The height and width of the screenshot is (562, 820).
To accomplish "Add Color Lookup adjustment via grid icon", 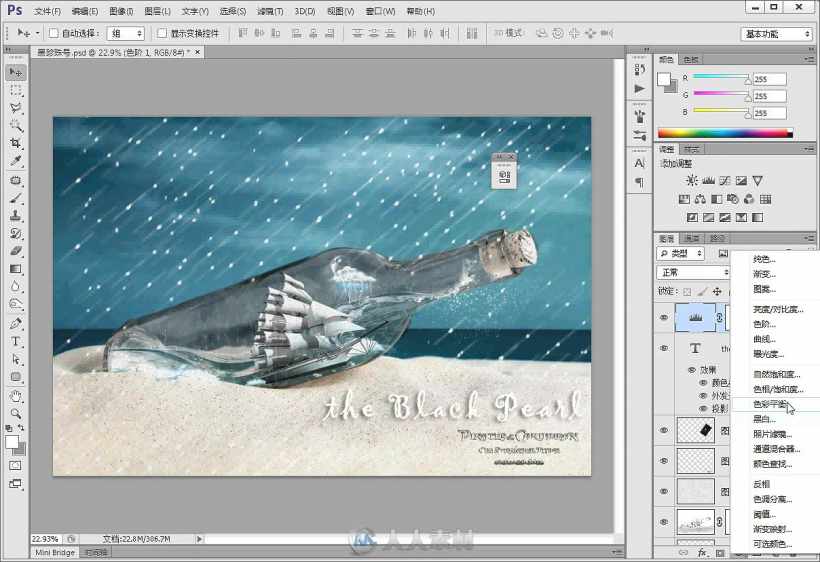I will tap(766, 199).
